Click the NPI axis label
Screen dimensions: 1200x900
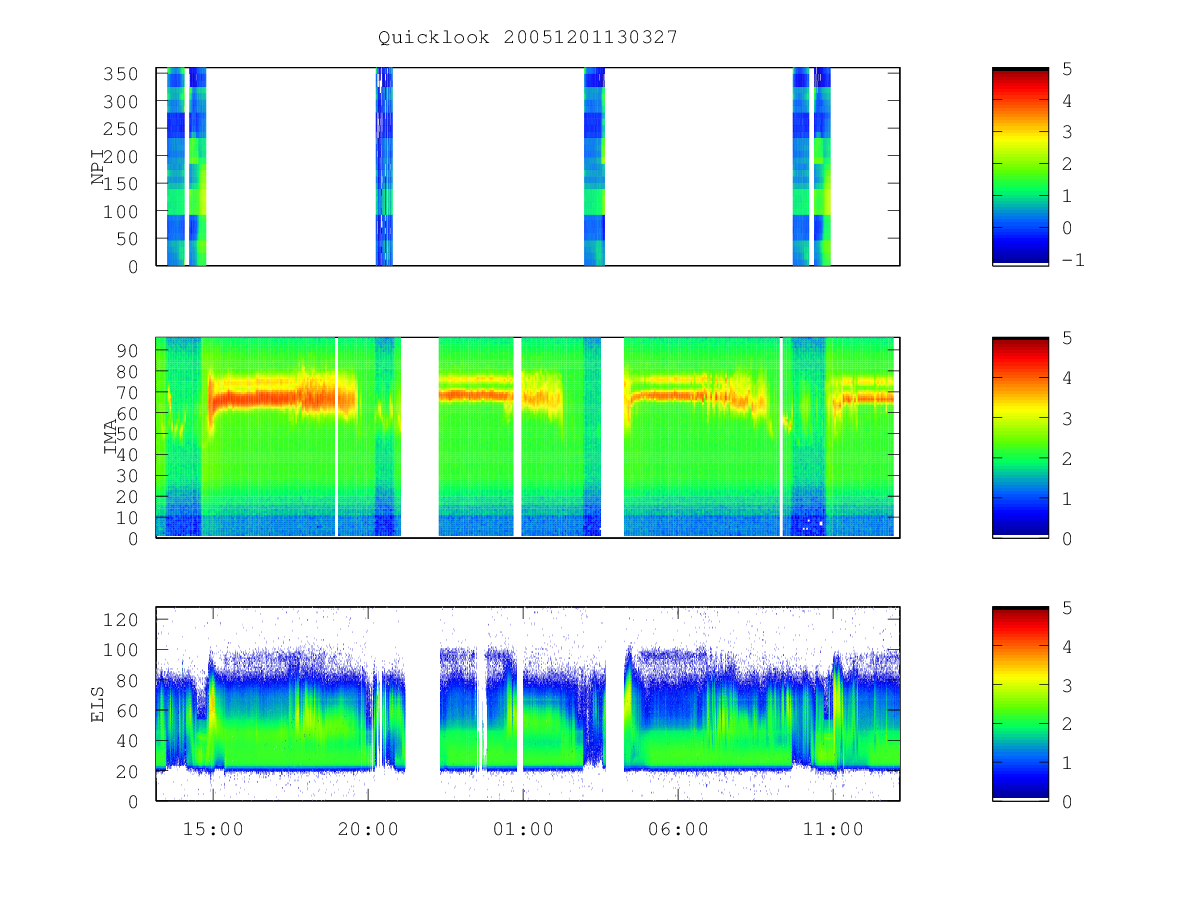pyautogui.click(x=98, y=167)
